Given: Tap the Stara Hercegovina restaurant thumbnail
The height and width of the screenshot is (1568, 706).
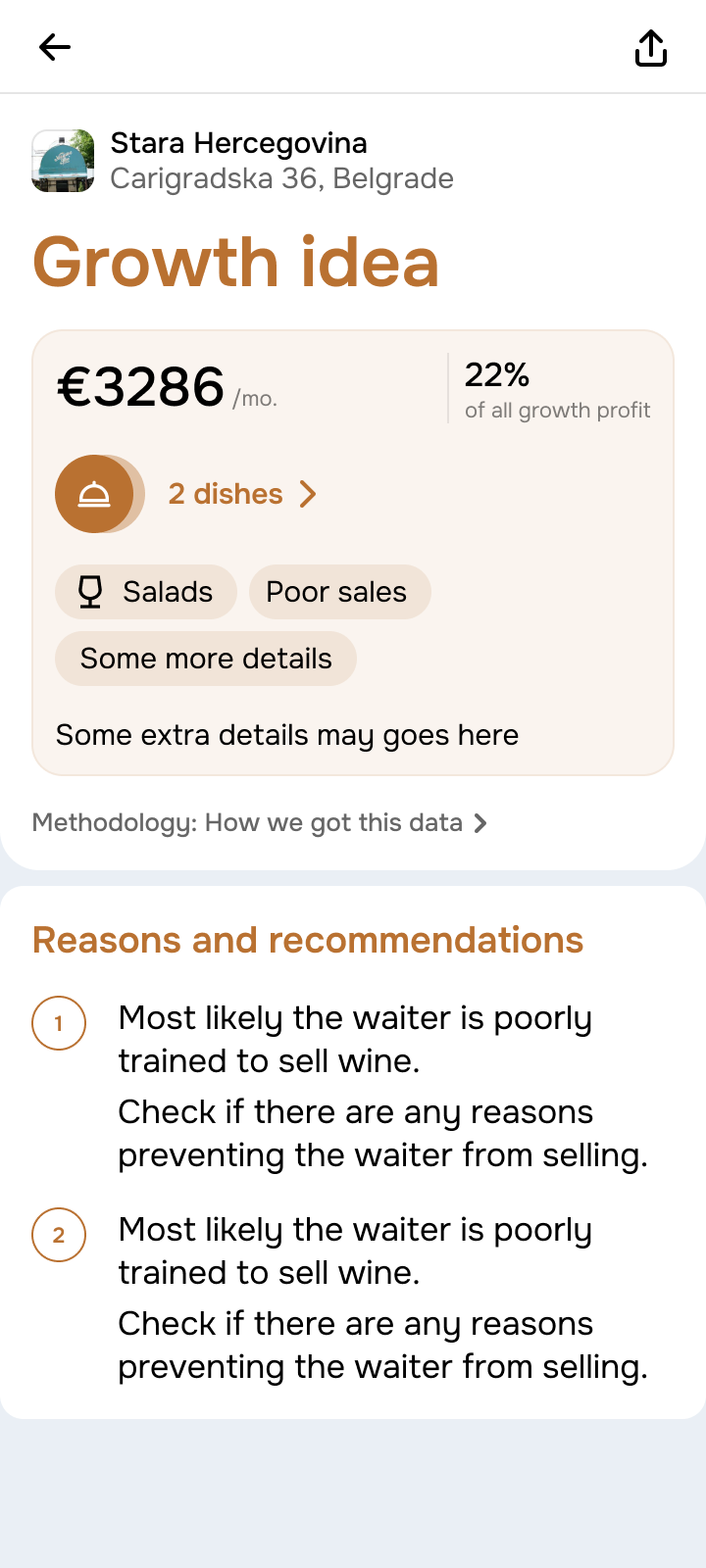Looking at the screenshot, I should (x=64, y=161).
